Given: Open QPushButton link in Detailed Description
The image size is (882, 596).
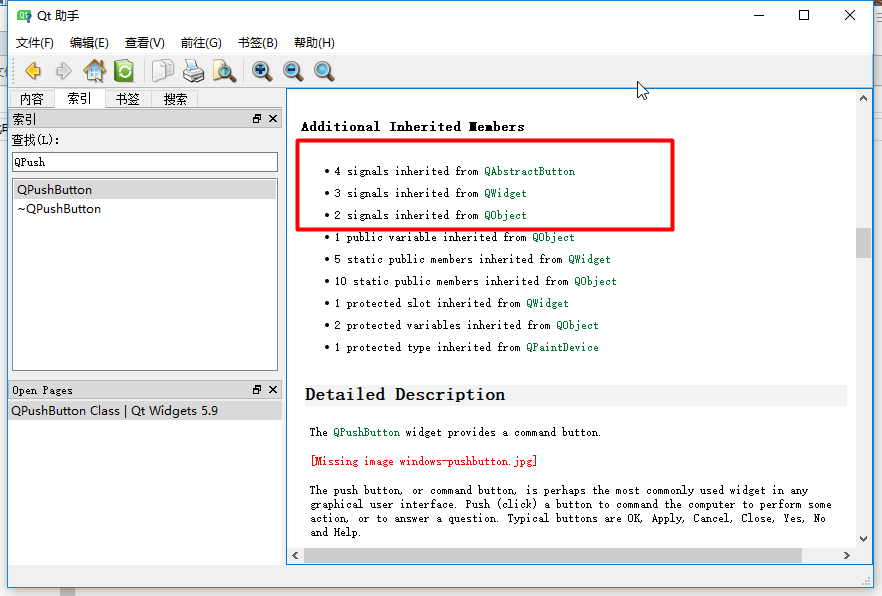Looking at the screenshot, I should (x=366, y=432).
